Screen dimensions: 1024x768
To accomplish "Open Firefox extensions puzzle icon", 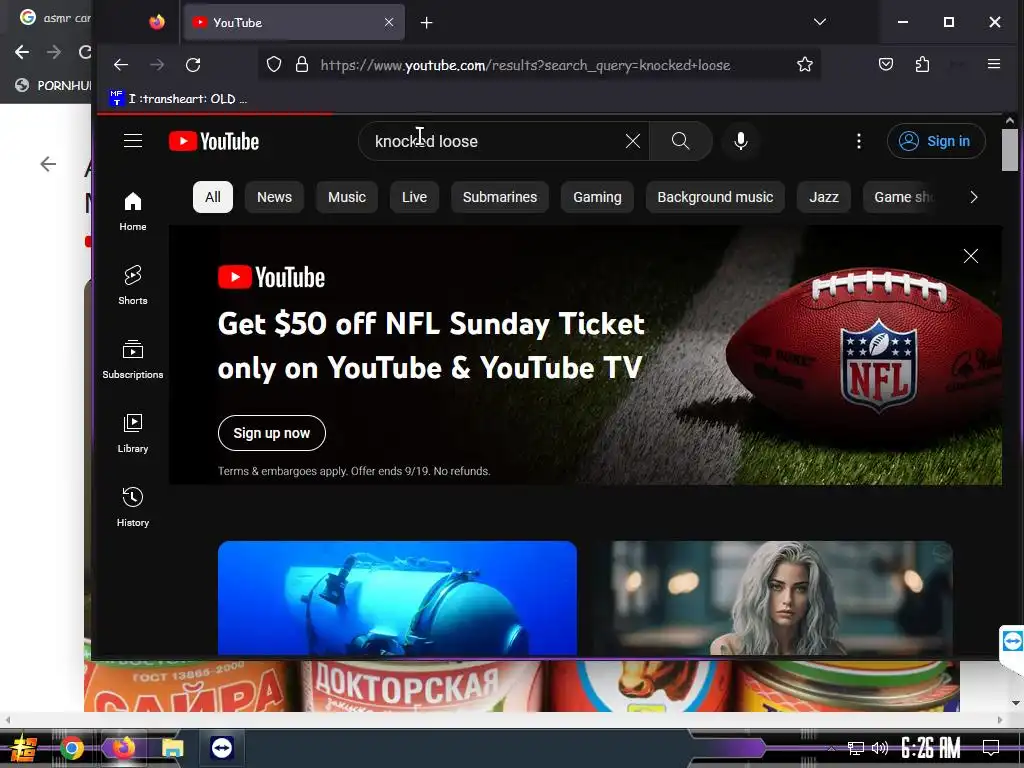I will coord(922,64).
